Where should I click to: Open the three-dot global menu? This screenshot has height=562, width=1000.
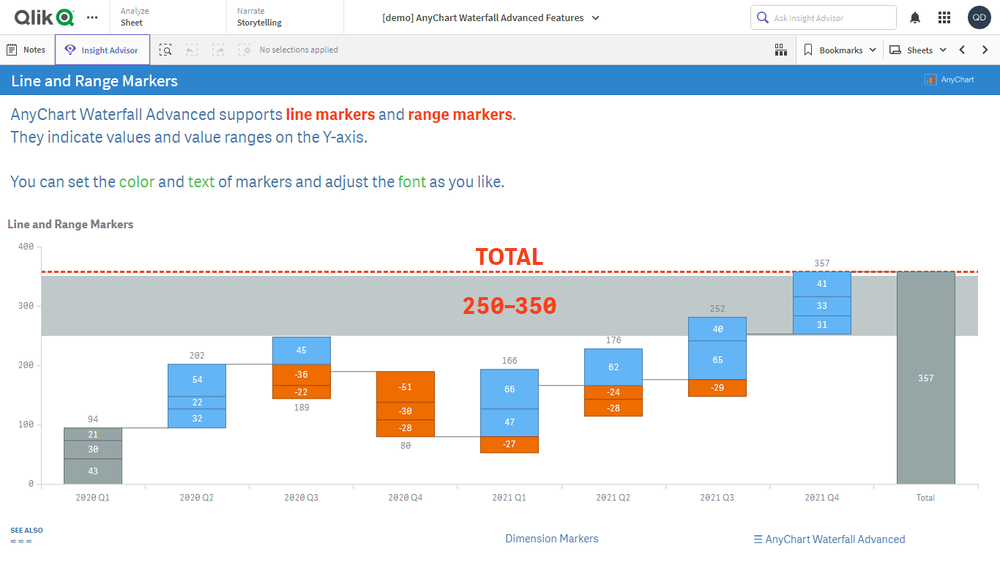(x=93, y=17)
